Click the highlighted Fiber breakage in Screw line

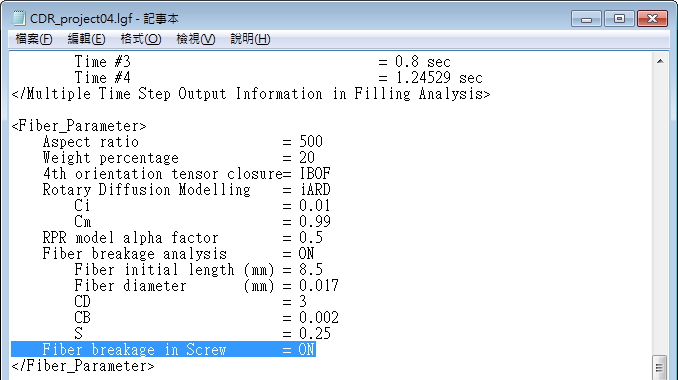pyautogui.click(x=163, y=349)
